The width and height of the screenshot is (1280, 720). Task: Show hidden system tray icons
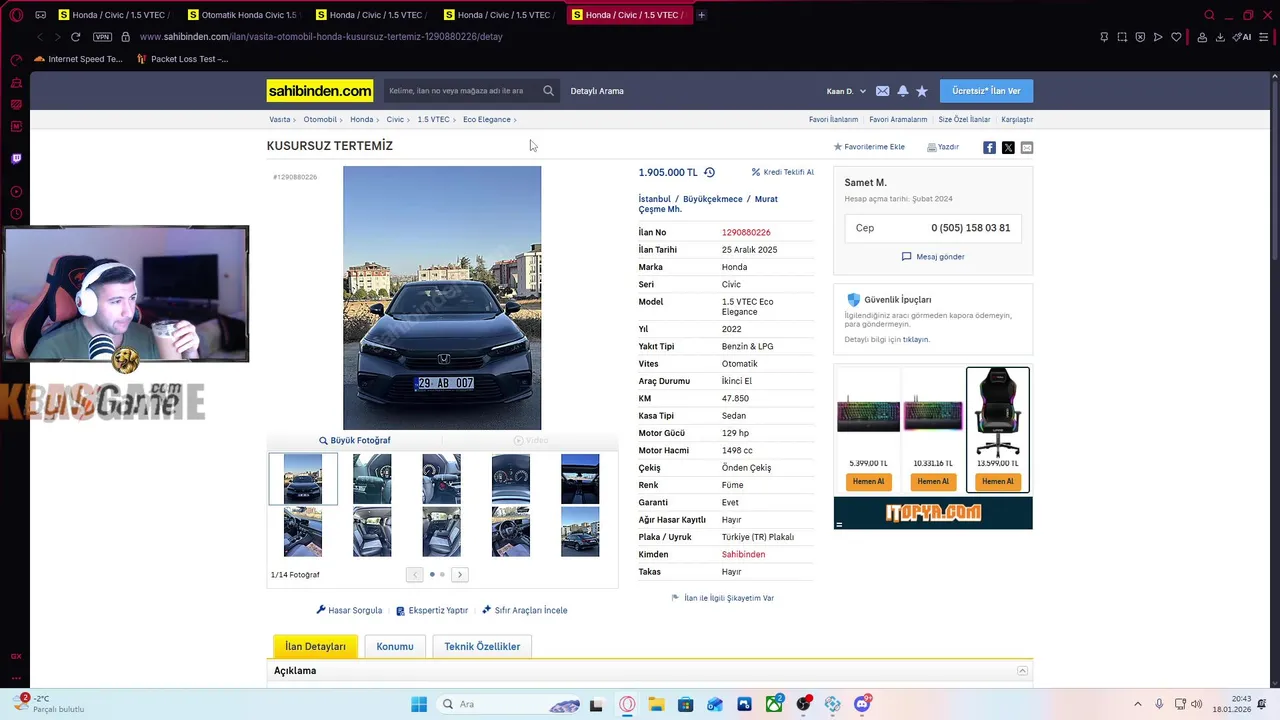[1137, 704]
